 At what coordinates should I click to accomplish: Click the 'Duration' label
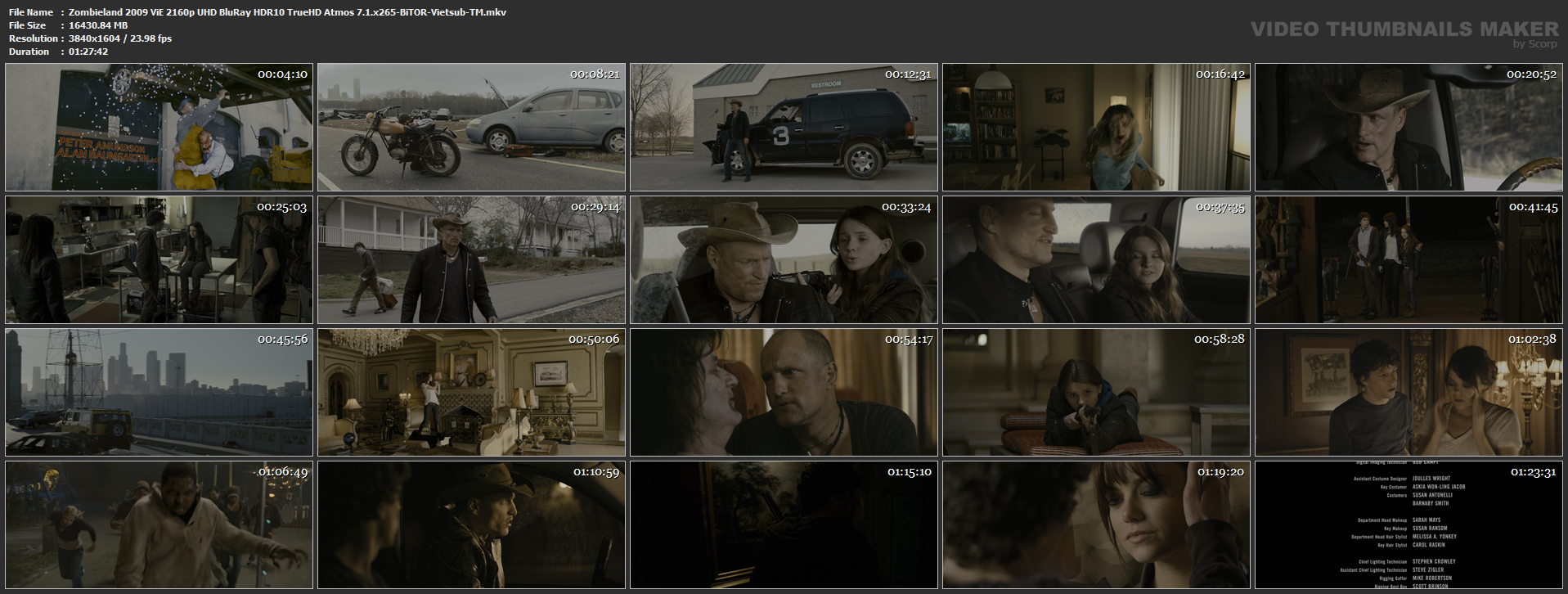click(x=29, y=52)
